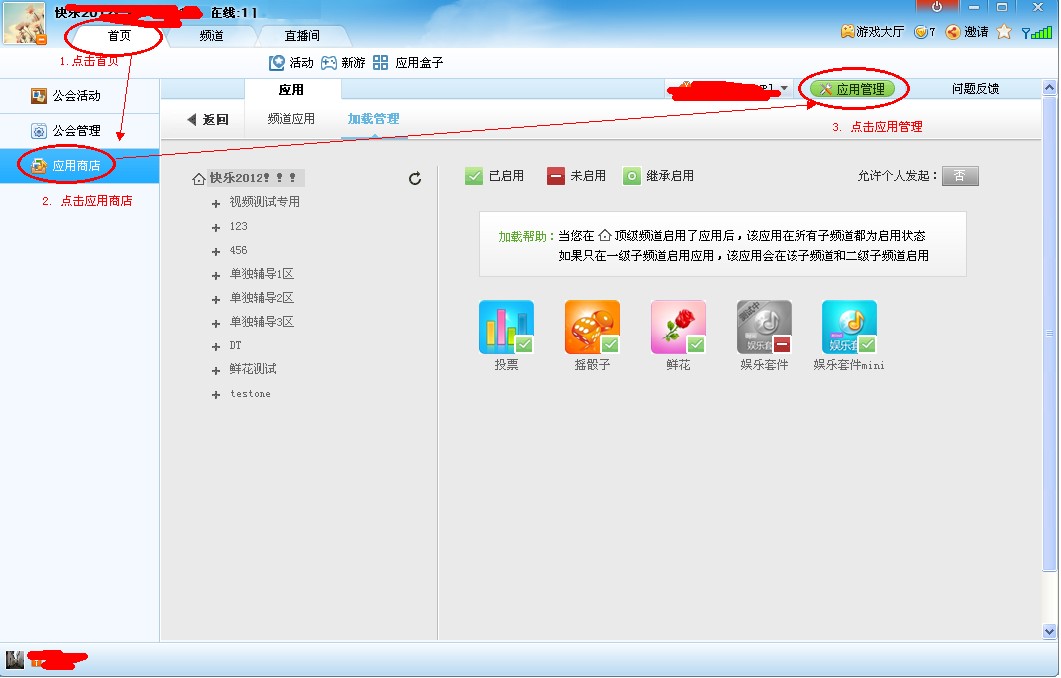1061x678 pixels.
Task: Switch to the 频道应用 sub-tab
Action: 291,119
